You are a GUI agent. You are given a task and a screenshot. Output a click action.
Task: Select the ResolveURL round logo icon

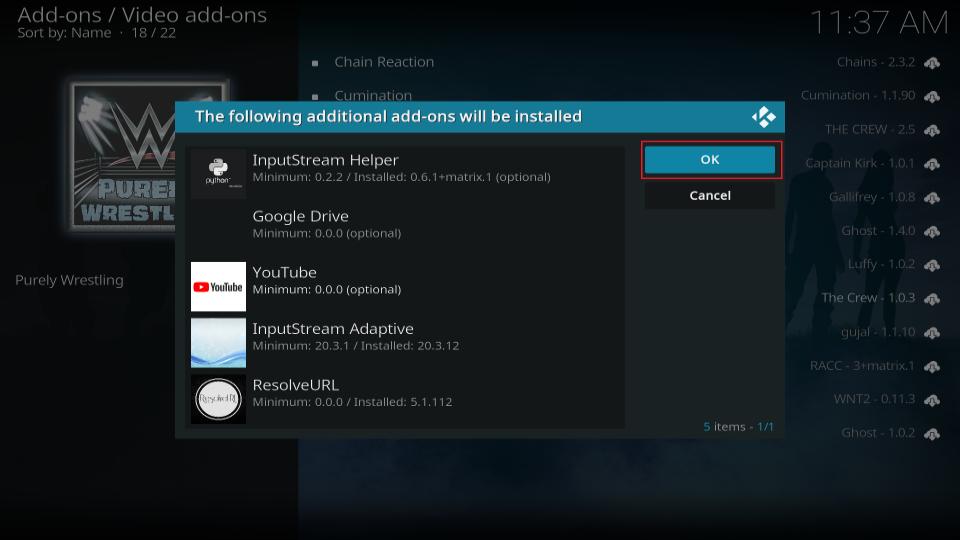coord(218,399)
